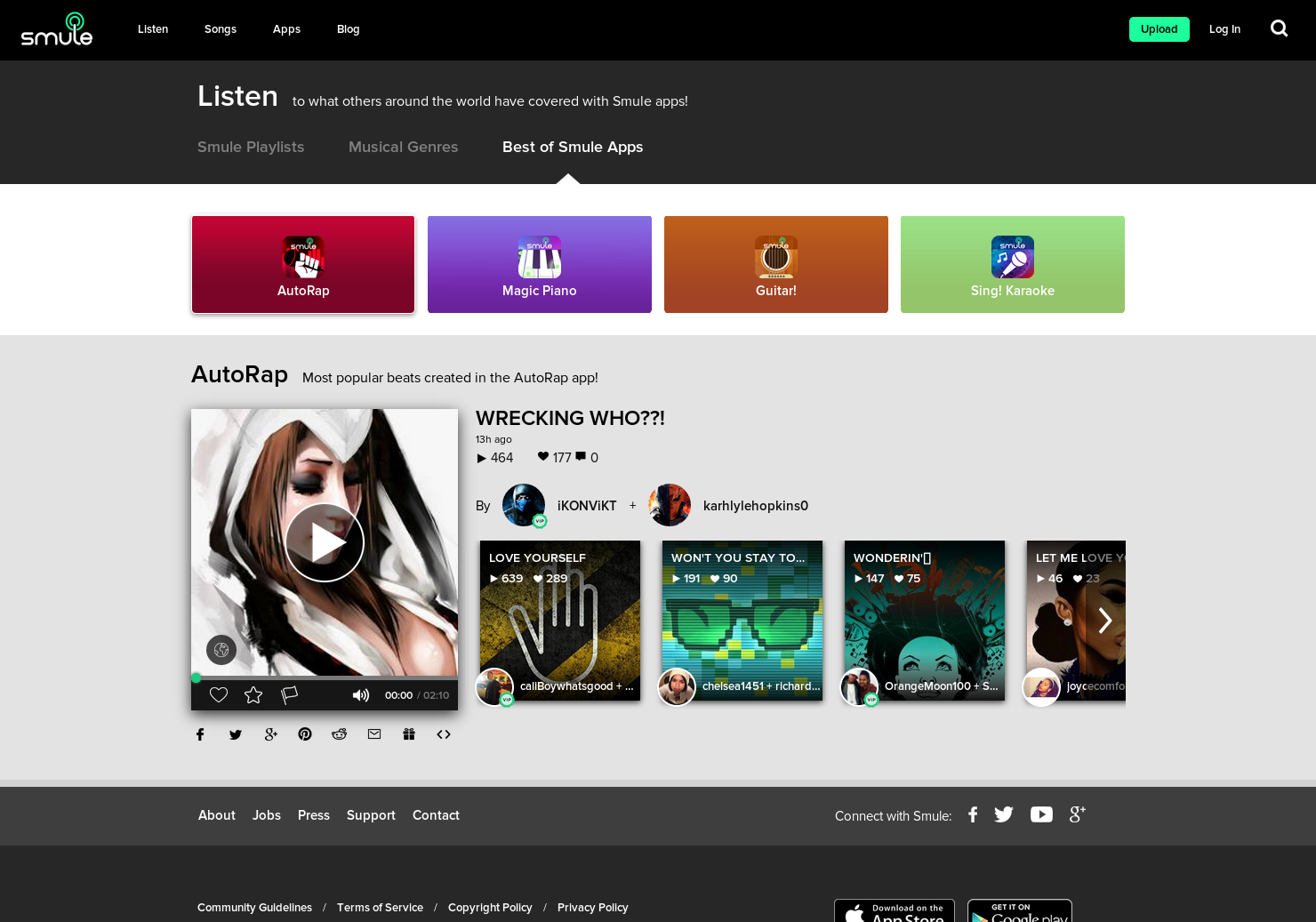
Task: Open the WONDERIN' song card
Action: point(925,621)
